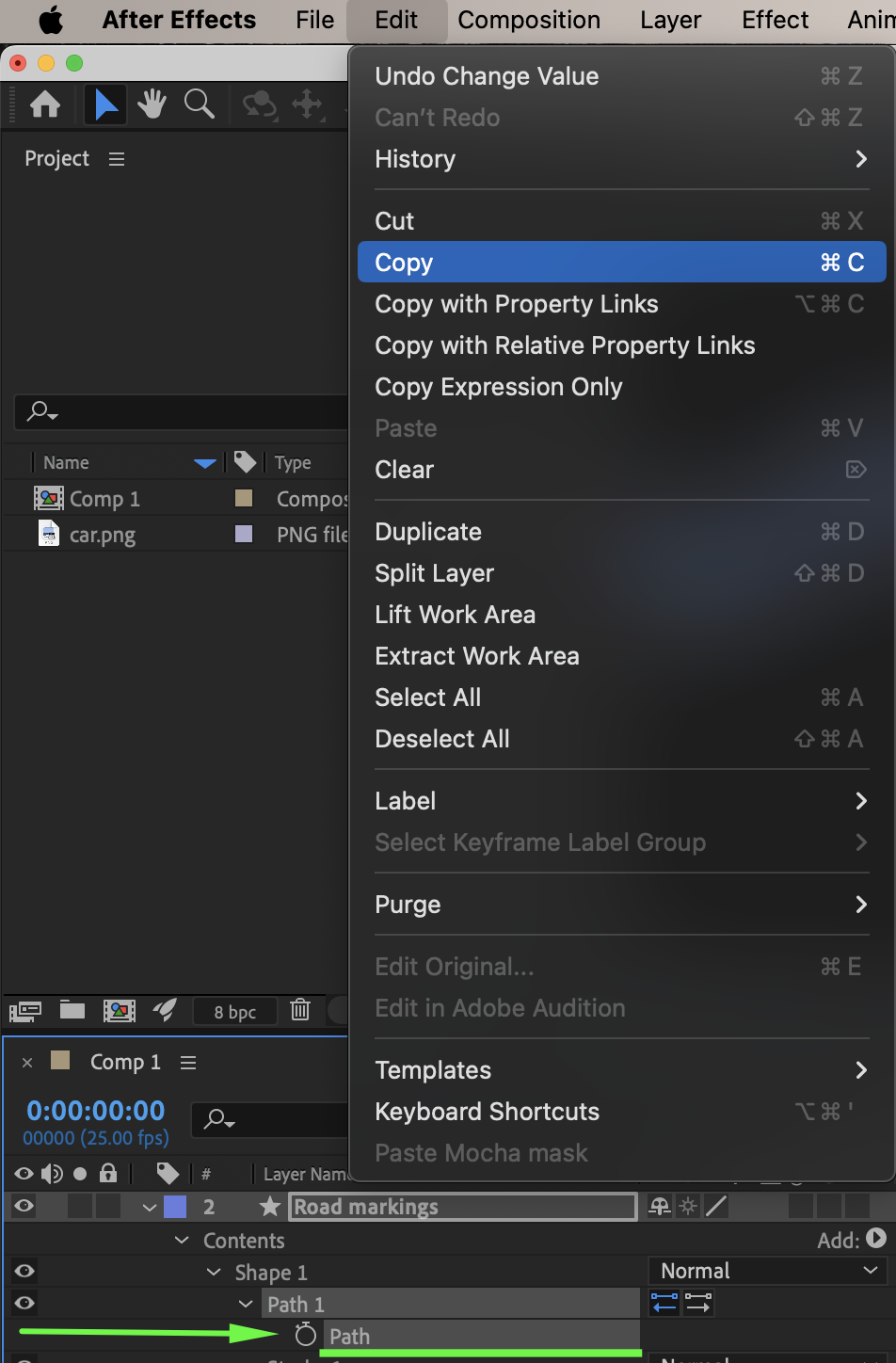Click the video eye column header
896x1363 pixels.
point(24,1173)
